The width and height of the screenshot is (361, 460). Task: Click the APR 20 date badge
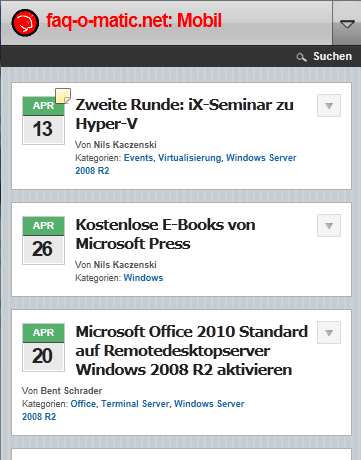(x=43, y=347)
